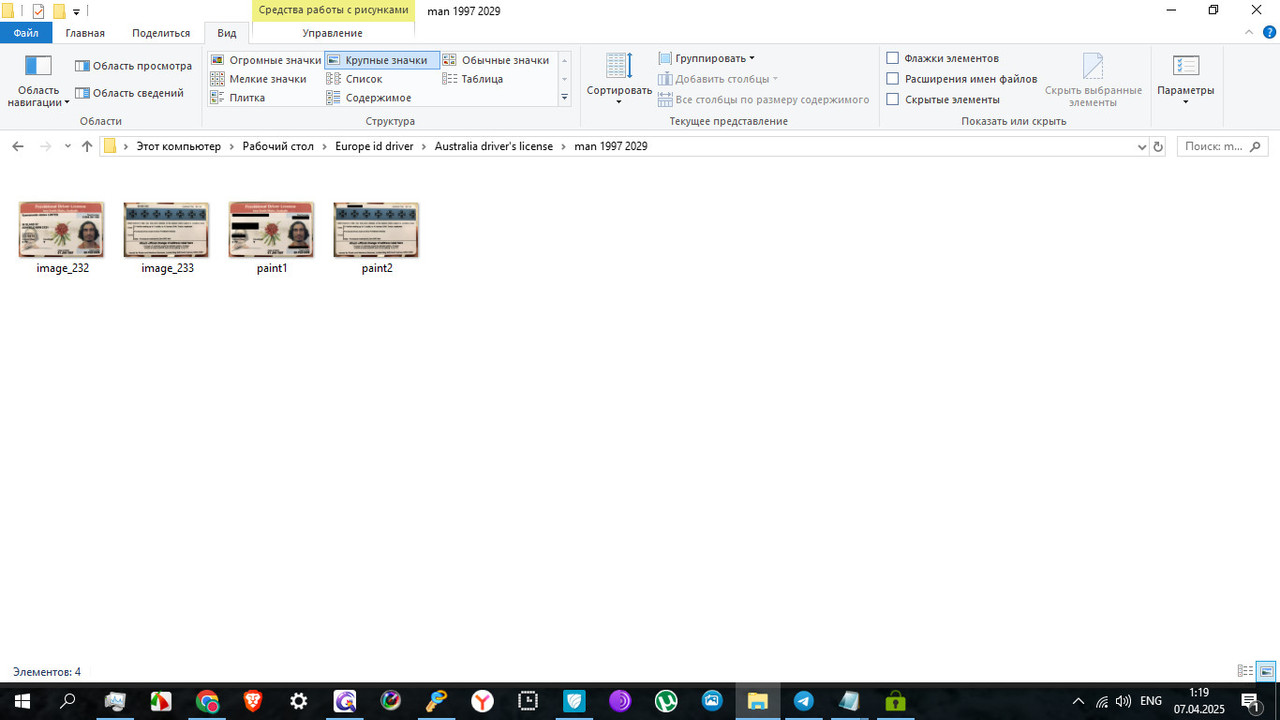
Task: Expand the Группировать dropdown menu
Action: click(x=706, y=59)
